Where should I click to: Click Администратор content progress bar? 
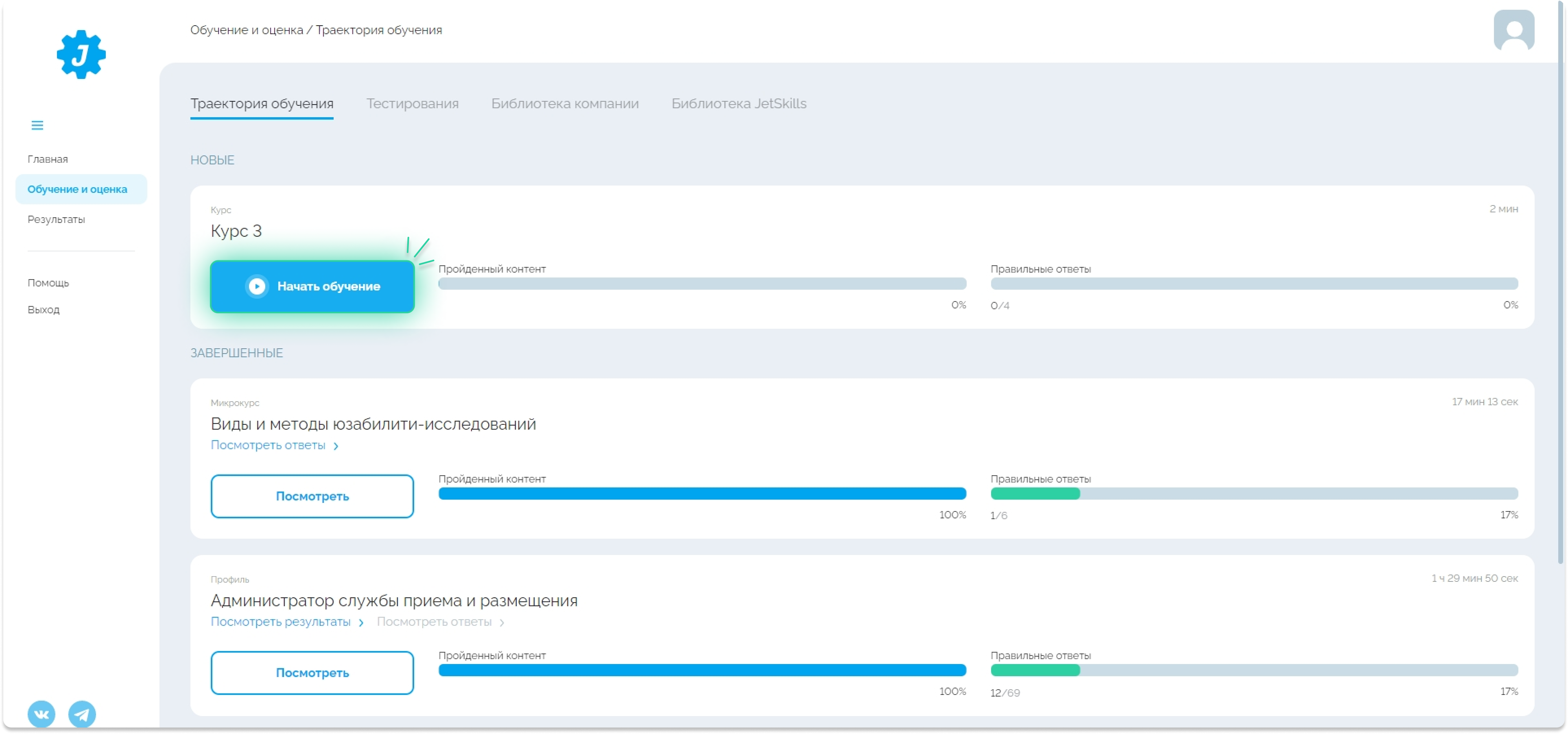[x=702, y=670]
